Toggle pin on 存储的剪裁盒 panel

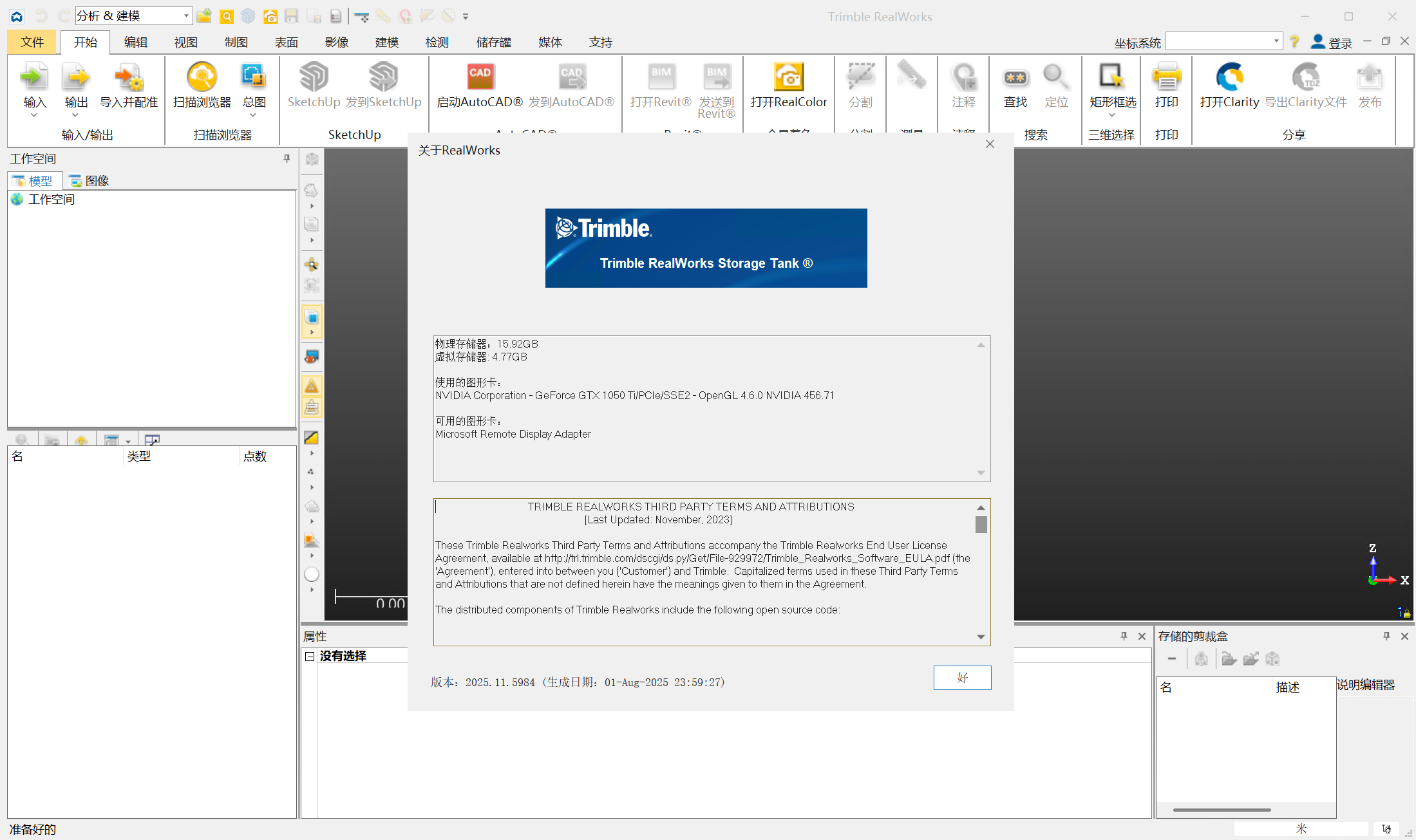[1386, 636]
